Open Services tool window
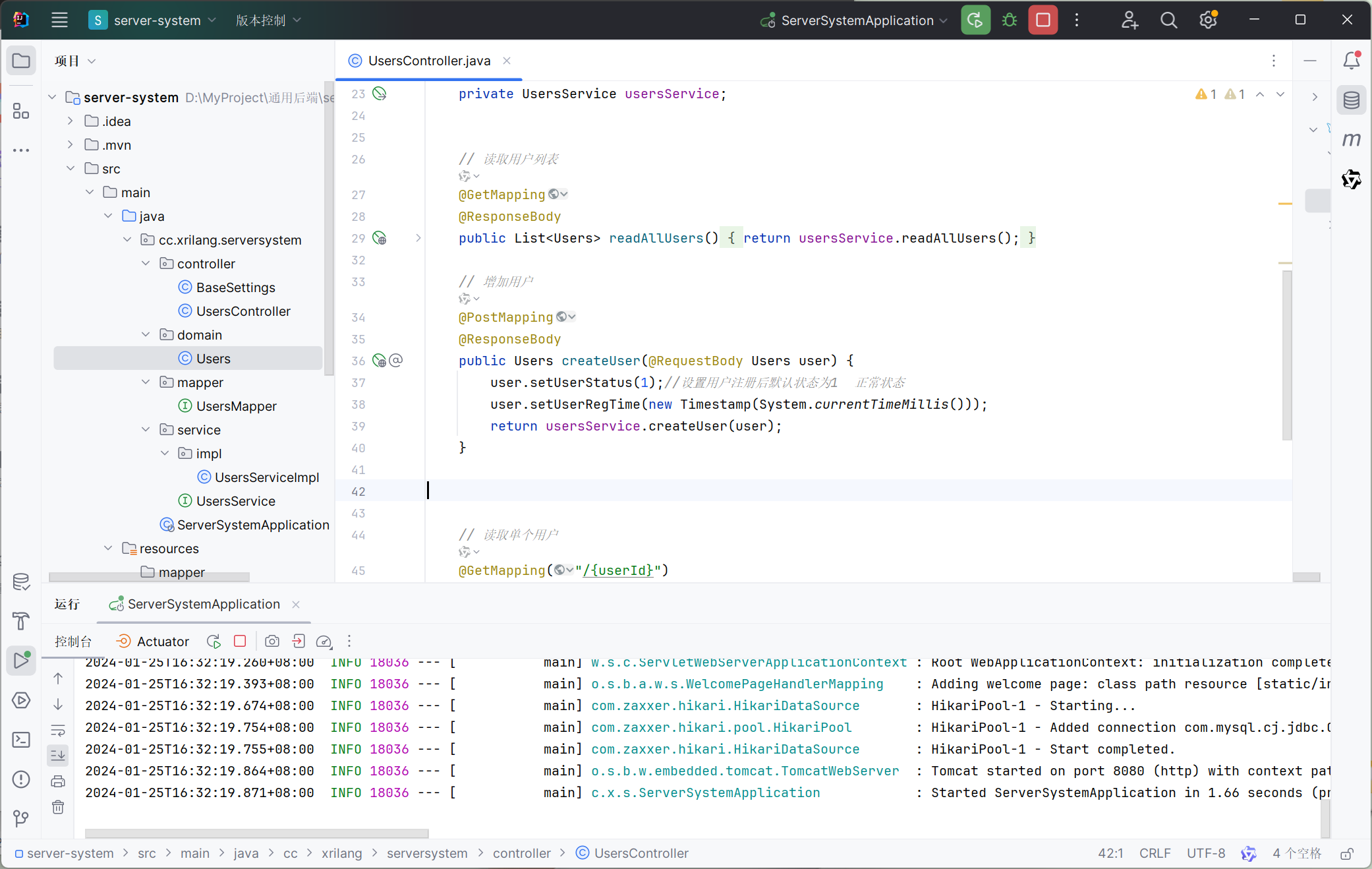Image resolution: width=1372 pixels, height=869 pixels. pos(21,700)
